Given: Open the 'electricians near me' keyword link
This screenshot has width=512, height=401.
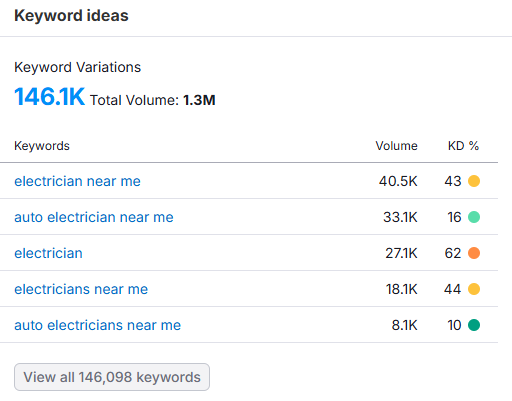Looking at the screenshot, I should coord(81,289).
